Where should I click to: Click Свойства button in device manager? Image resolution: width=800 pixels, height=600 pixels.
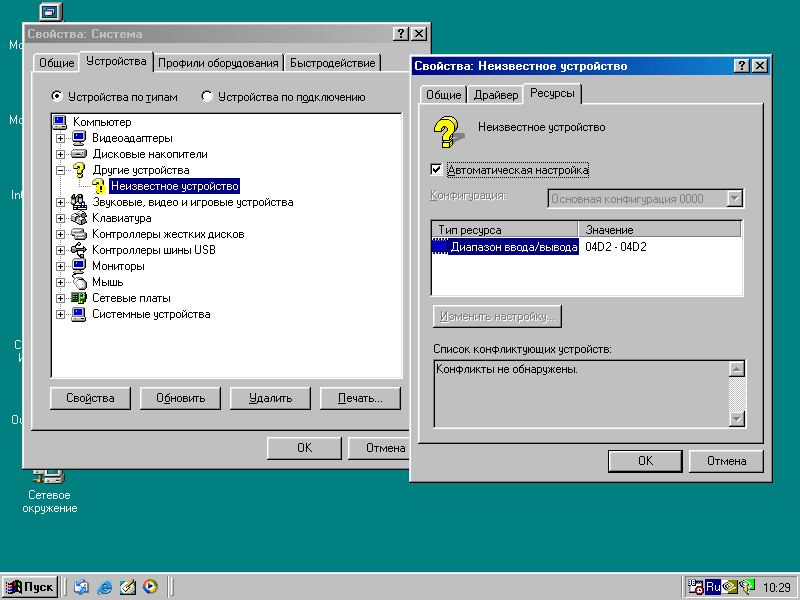[x=90, y=398]
